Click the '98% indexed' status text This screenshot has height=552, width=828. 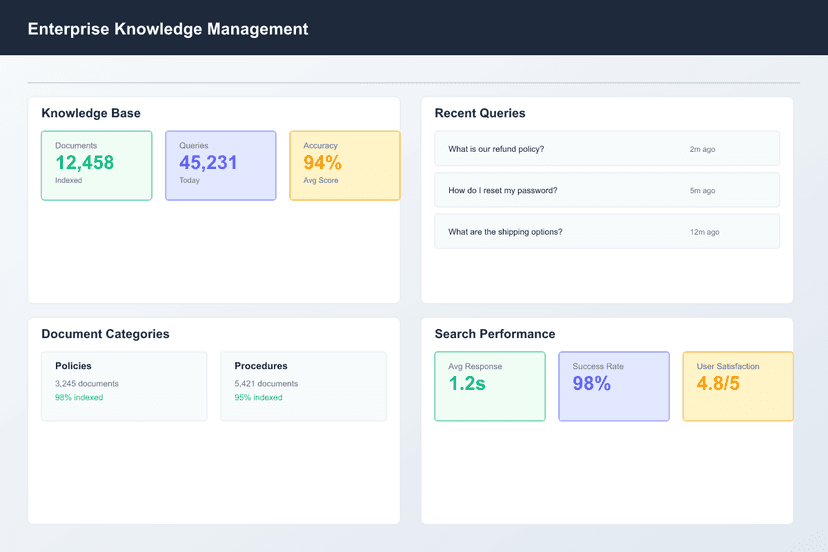(x=79, y=397)
